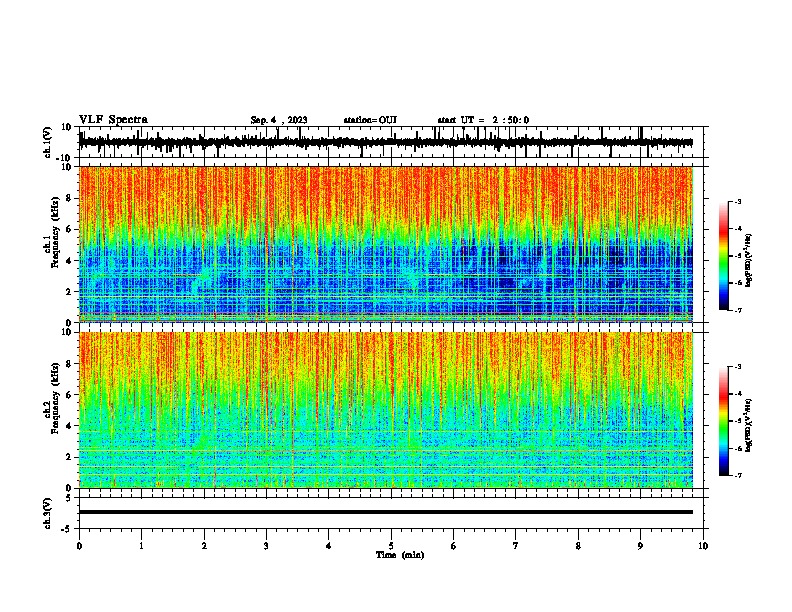Screen dimensions: 792x612
Task: Click time axis tick label "0"
Action: coord(79,546)
